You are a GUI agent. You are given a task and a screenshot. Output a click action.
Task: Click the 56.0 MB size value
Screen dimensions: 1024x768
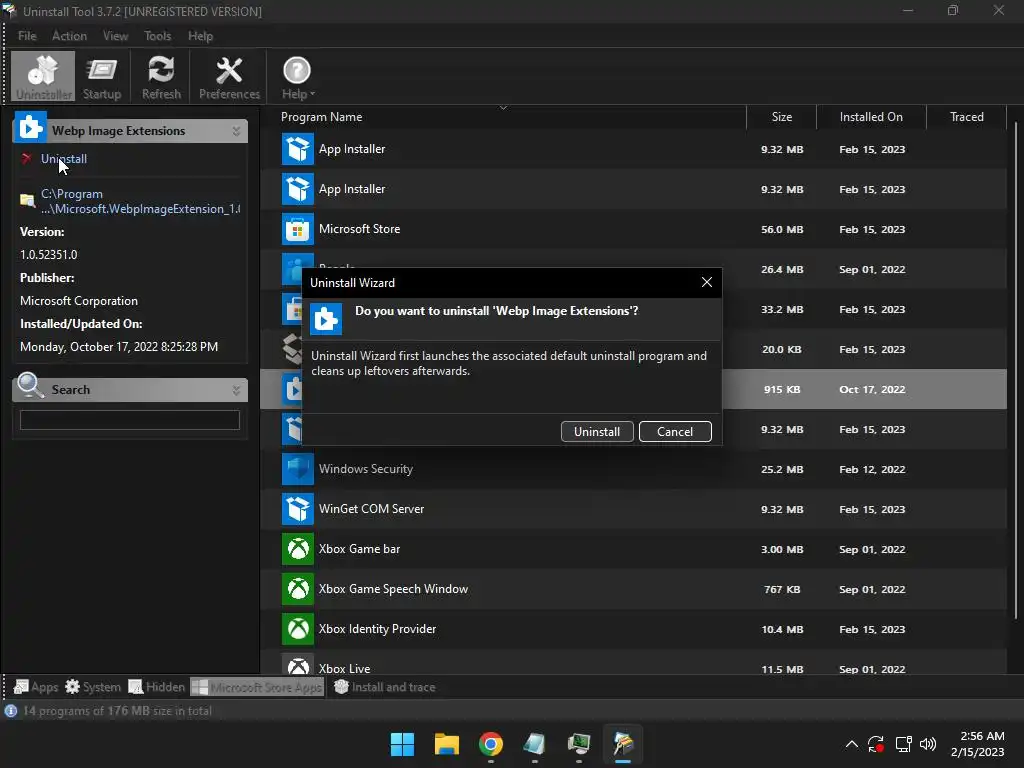tap(782, 230)
